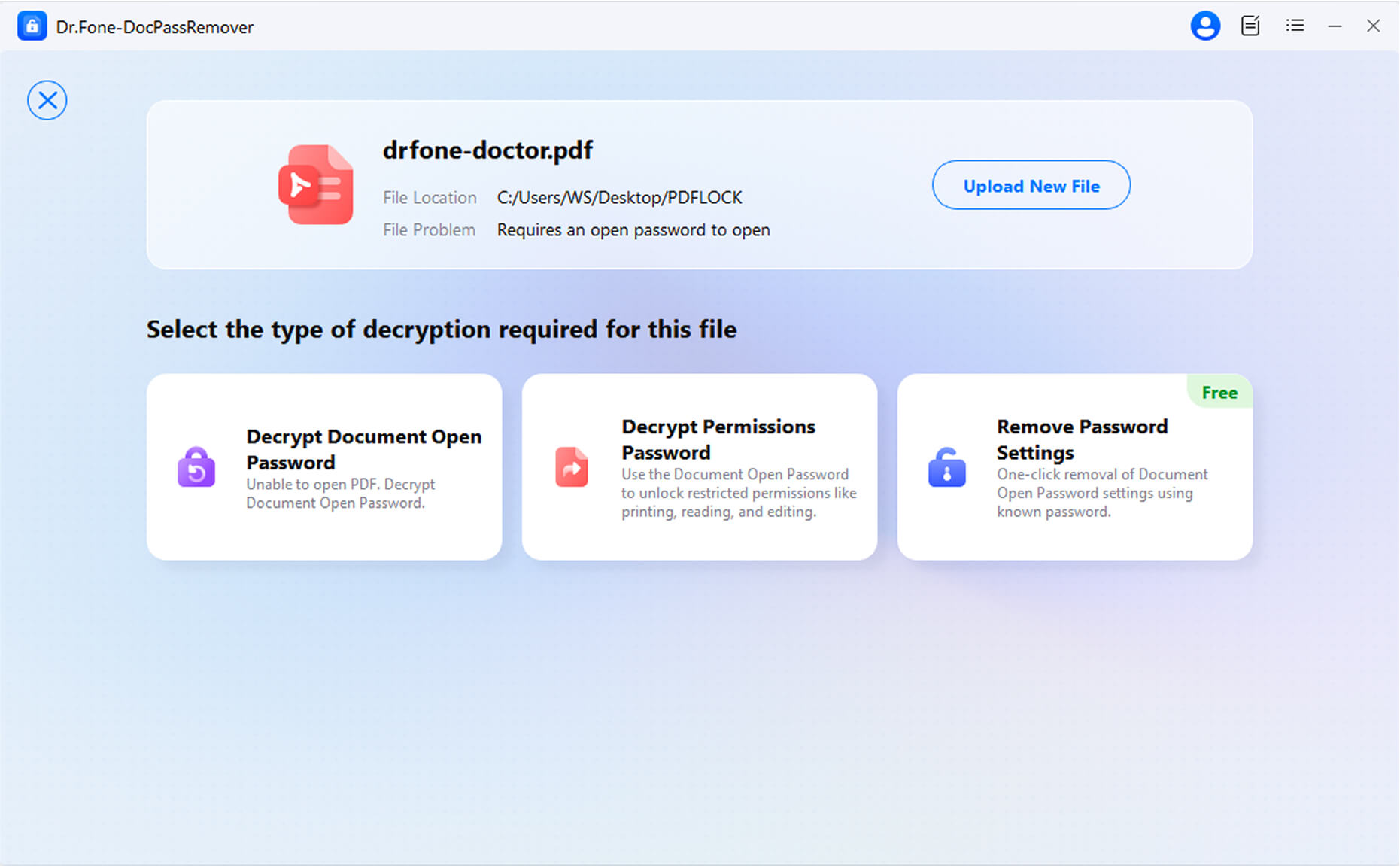This screenshot has height=866, width=1400.
Task: Minimize the DocPassRemover window
Action: click(1335, 26)
